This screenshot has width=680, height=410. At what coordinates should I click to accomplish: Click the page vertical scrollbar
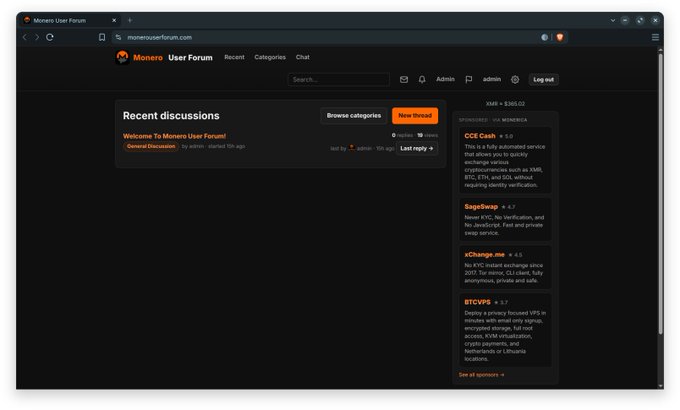click(660, 193)
